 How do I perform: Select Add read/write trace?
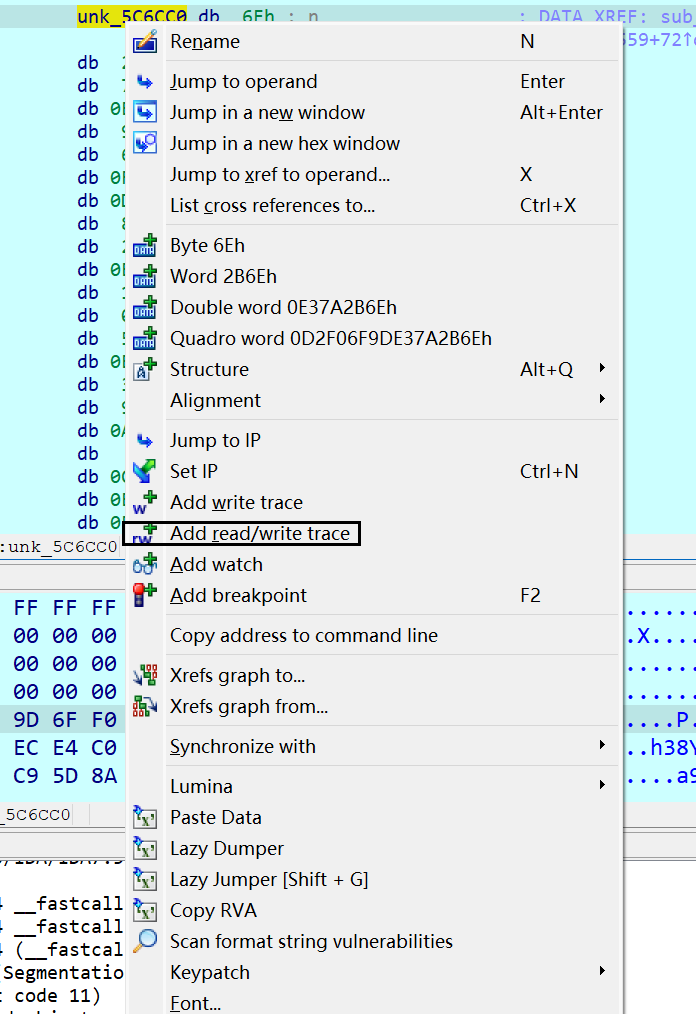point(260,534)
